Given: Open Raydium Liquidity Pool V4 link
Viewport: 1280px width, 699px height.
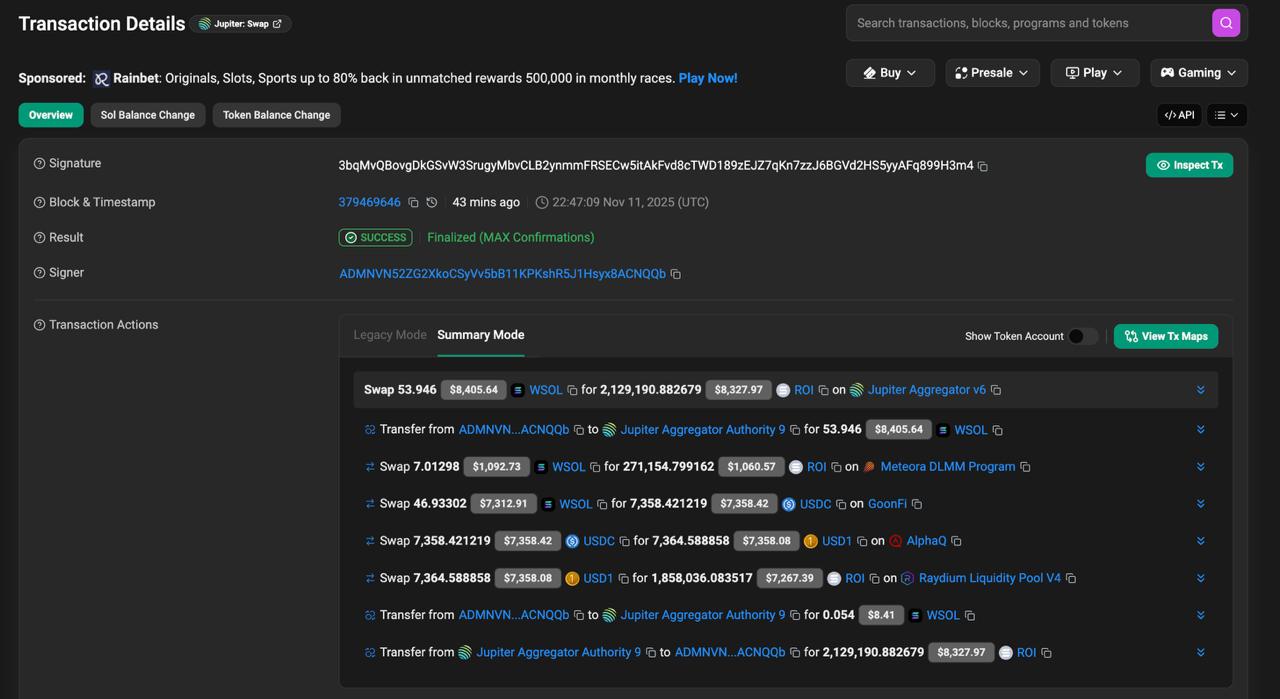Looking at the screenshot, I should [x=990, y=578].
